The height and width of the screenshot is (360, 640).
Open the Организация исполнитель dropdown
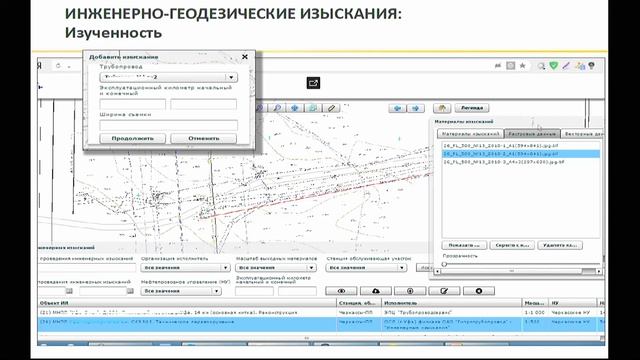coord(185,268)
